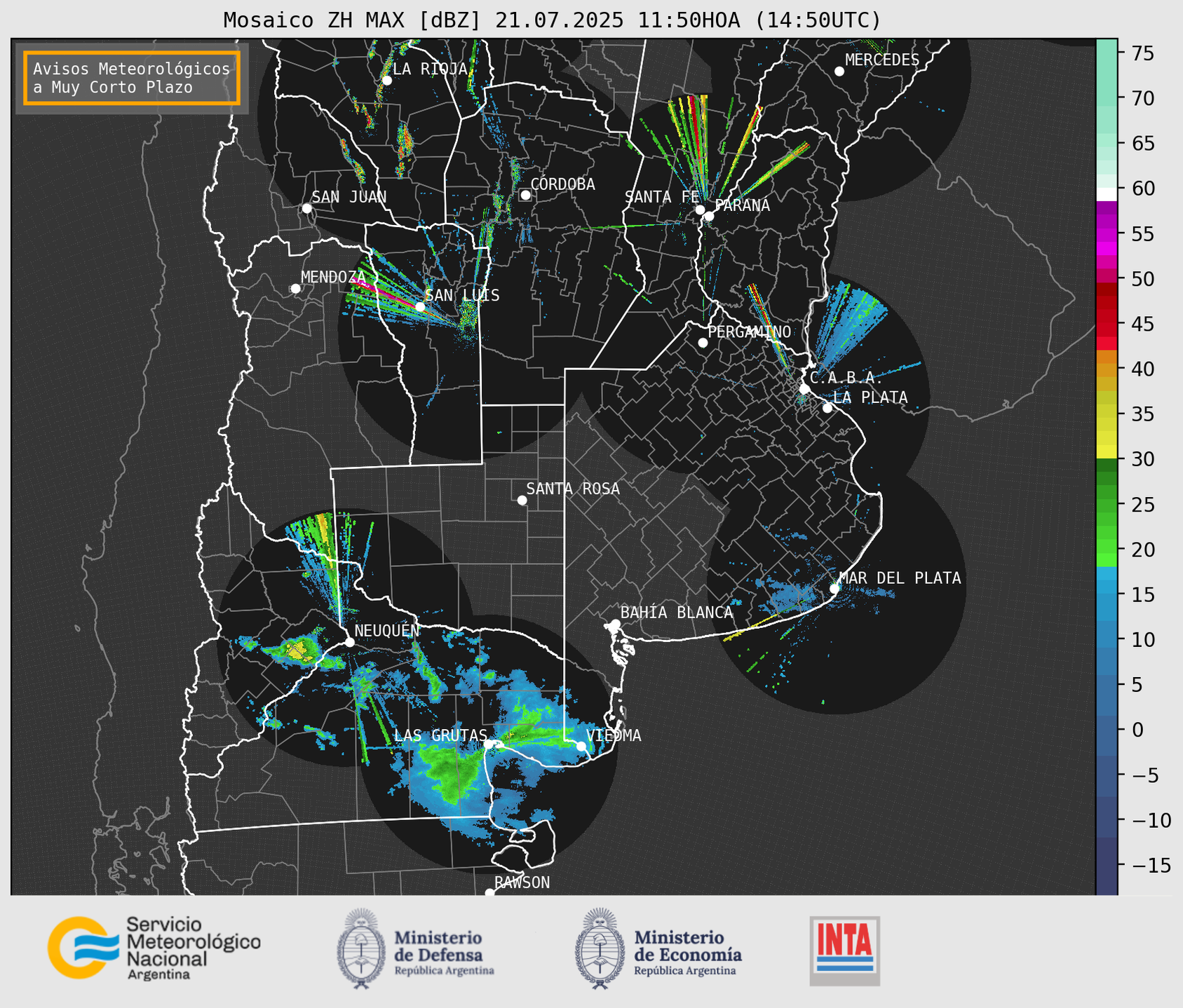
Task: Click the −15 label on the colorbar
Action: tap(1151, 865)
